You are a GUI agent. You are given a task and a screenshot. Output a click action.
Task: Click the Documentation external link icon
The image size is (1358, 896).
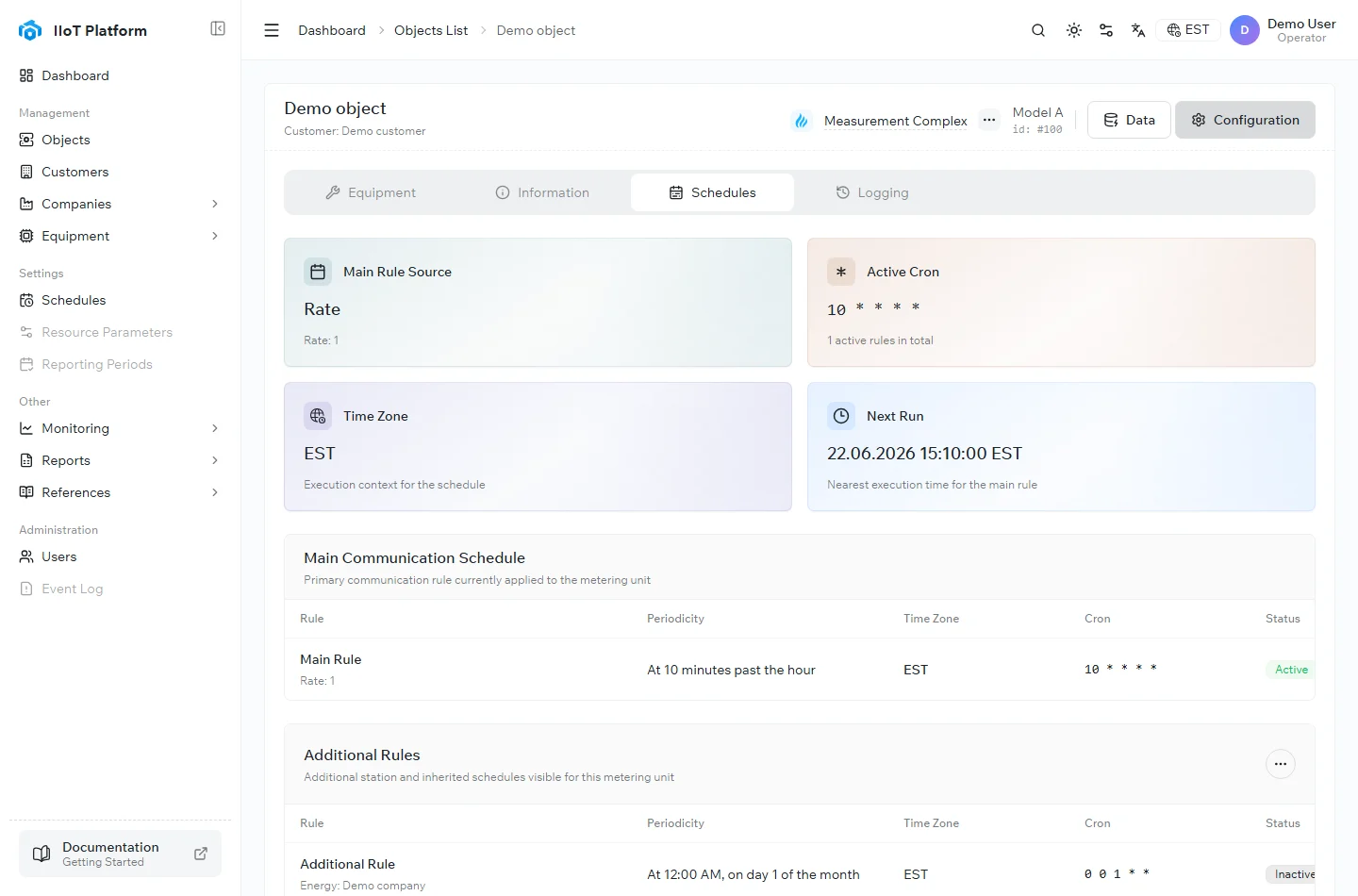(201, 854)
